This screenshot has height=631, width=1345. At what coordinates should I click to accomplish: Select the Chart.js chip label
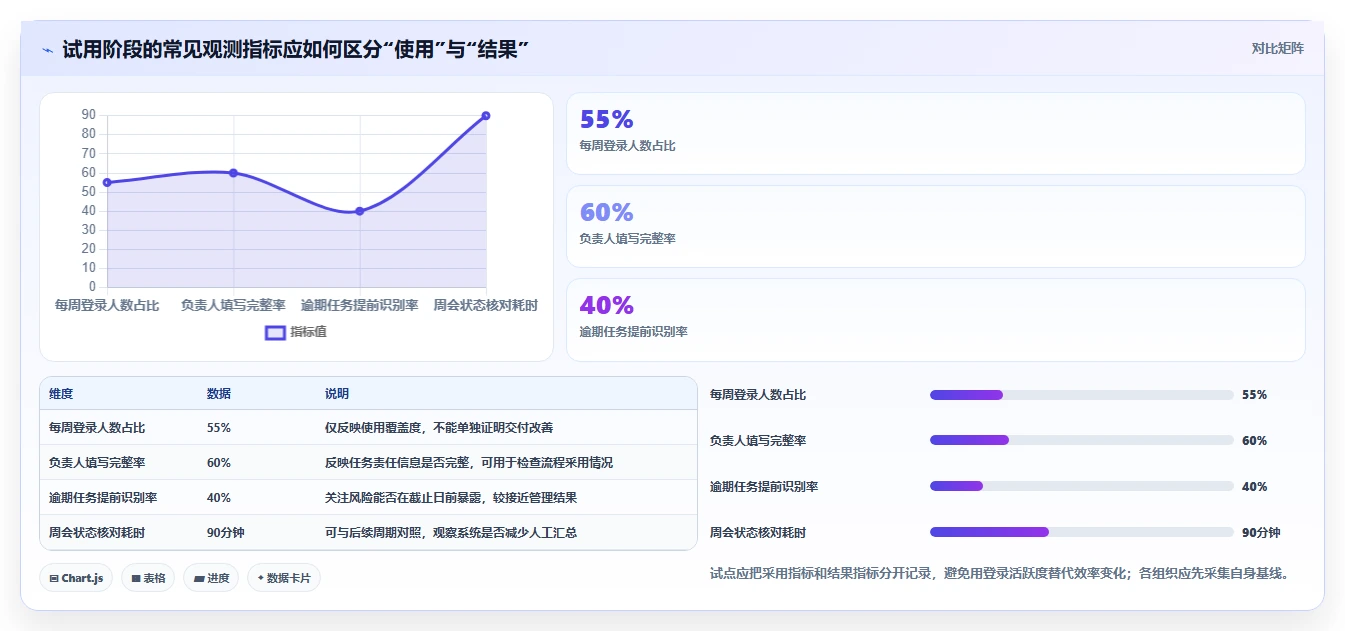[x=82, y=578]
